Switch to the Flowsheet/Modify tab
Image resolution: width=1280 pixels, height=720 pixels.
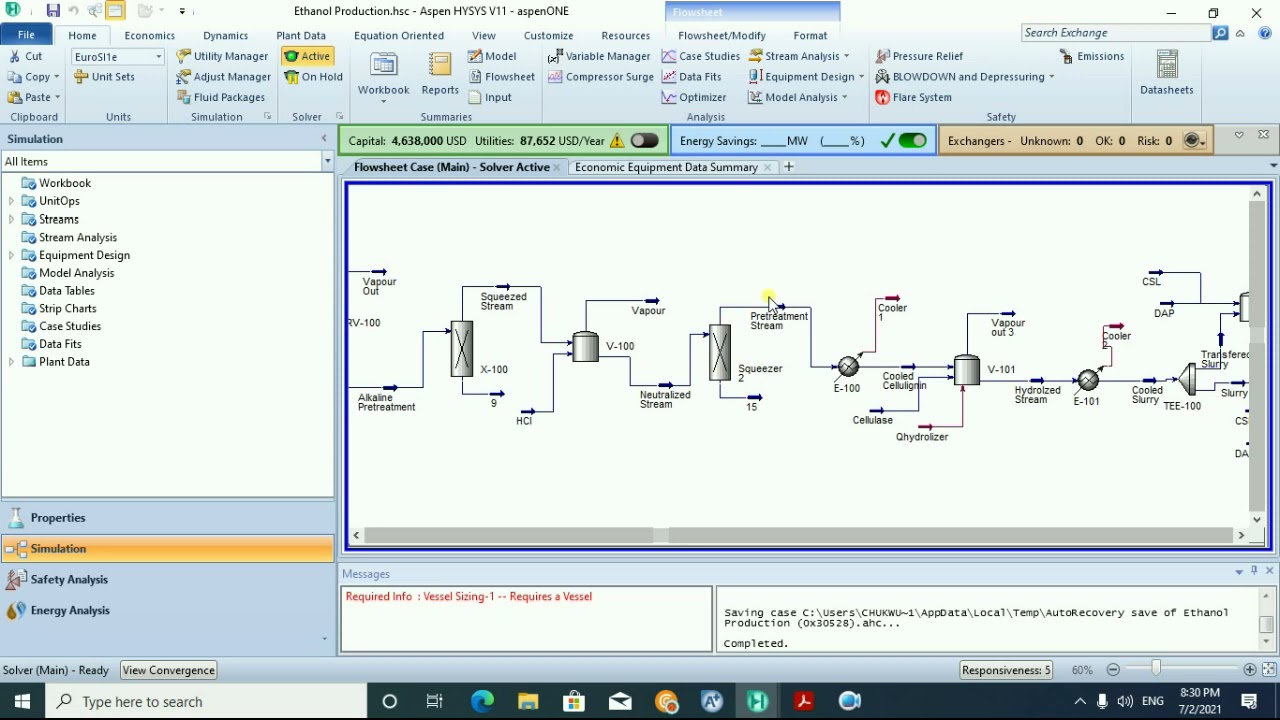[721, 35]
